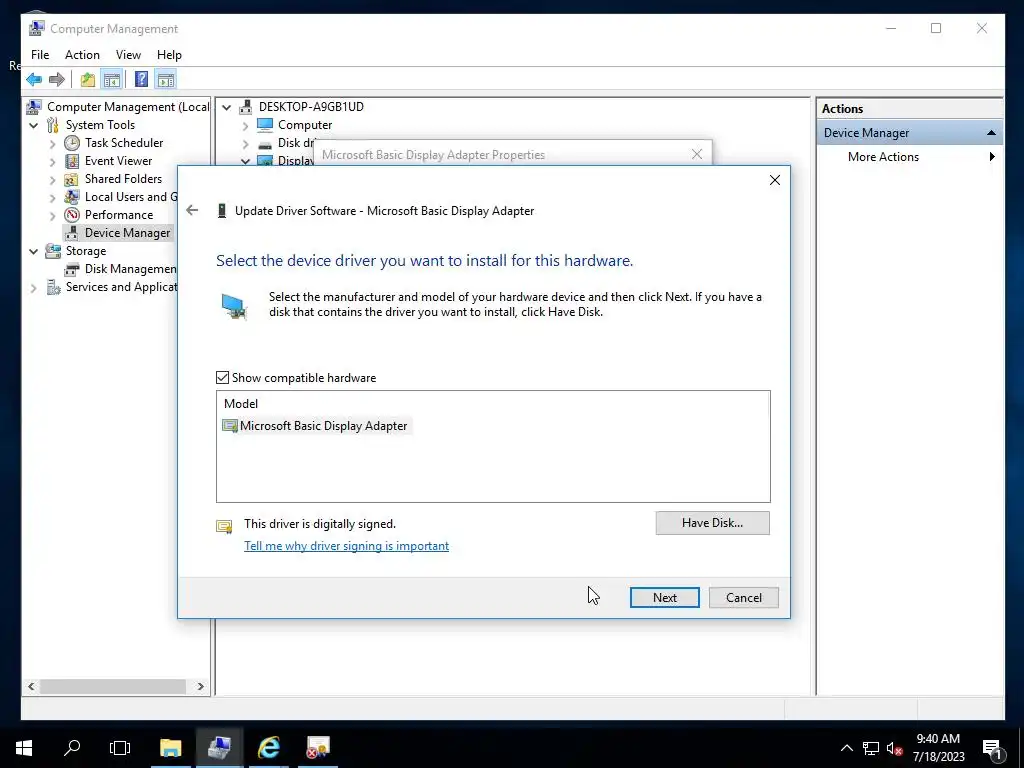Click left pane scroll left arrow
The image size is (1024, 768).
[x=31, y=686]
